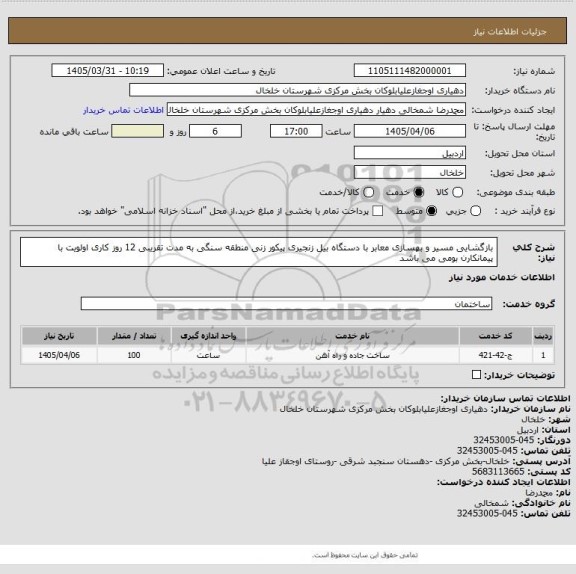Click the buyer organization name field

298,90
